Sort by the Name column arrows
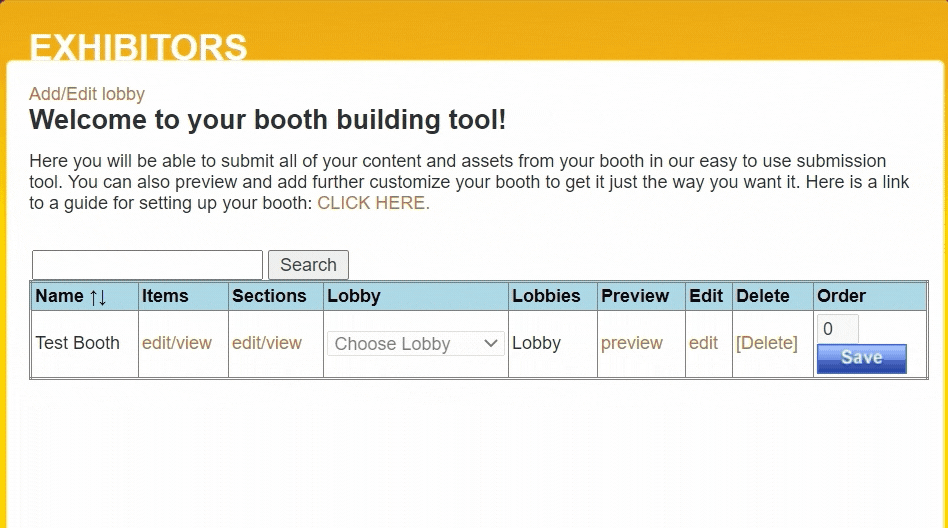This screenshot has height=528, width=948. tap(98, 297)
